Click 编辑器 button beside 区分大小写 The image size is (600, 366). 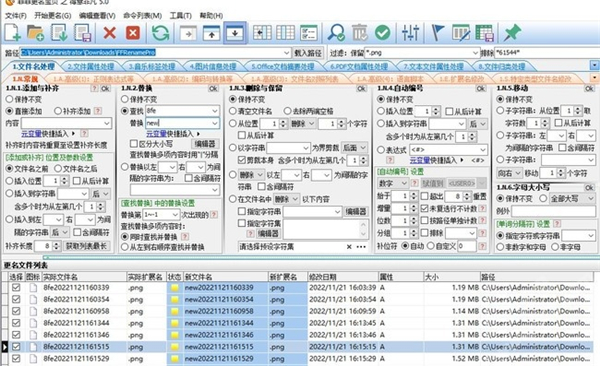click(x=205, y=144)
